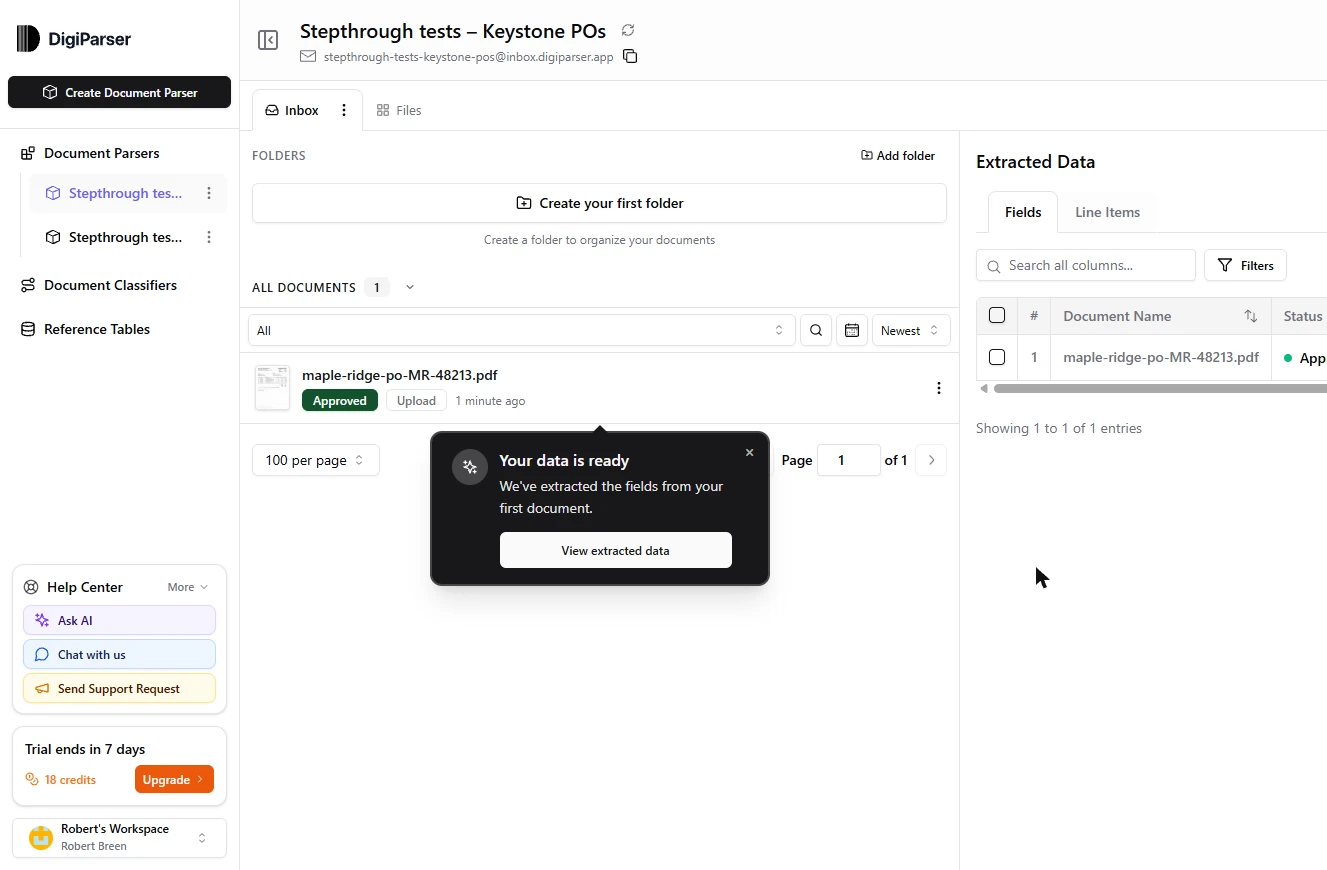
Task: Click the DigiParser logo
Action: 73,39
